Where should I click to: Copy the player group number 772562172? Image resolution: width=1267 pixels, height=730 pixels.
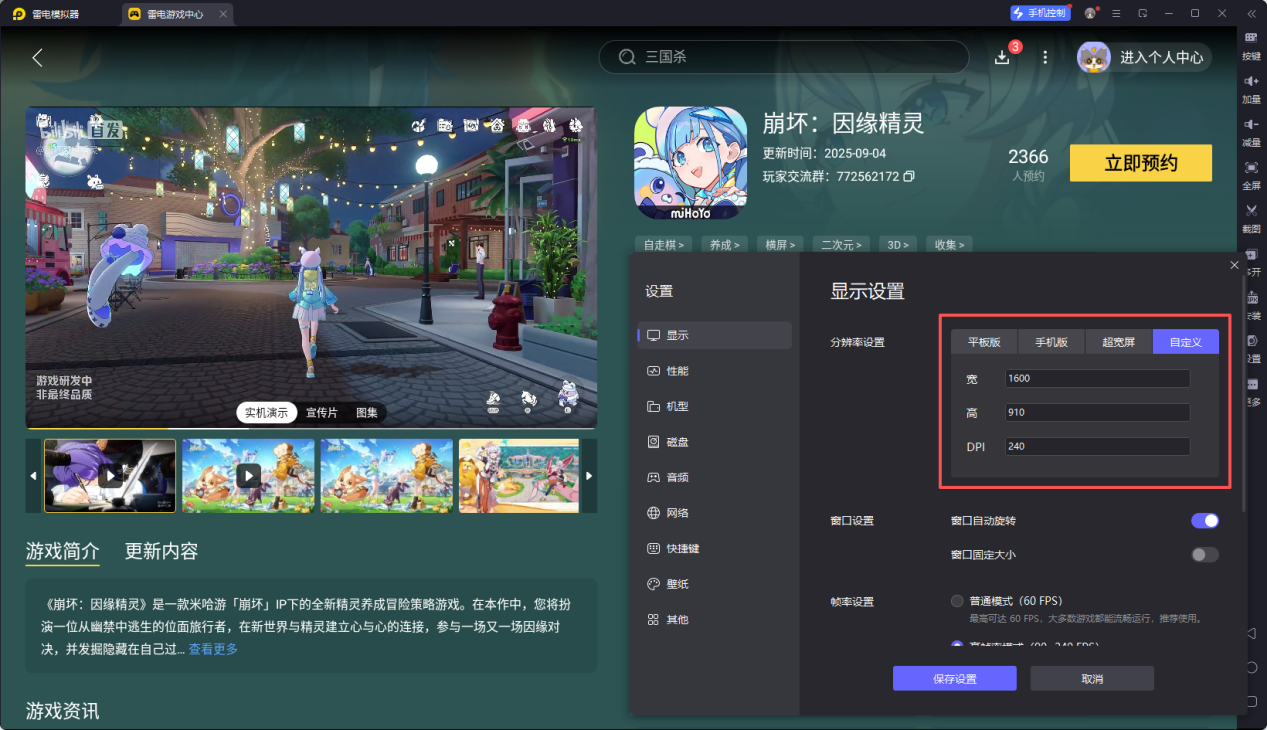[909, 177]
